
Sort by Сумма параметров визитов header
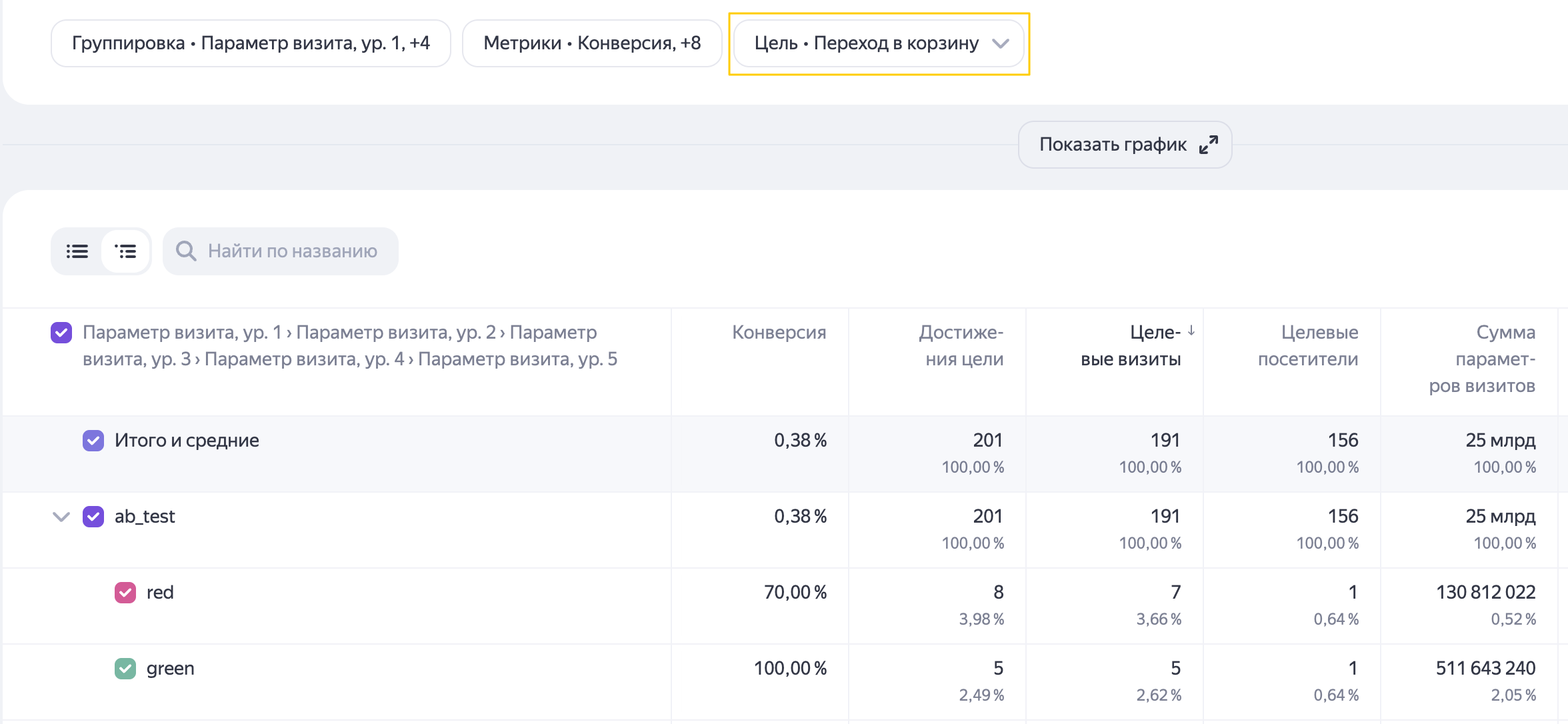(1482, 359)
